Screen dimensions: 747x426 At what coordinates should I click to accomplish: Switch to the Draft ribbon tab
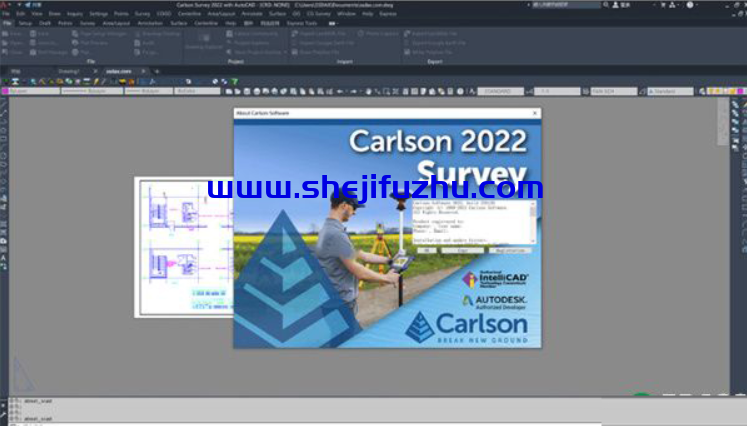[45, 23]
